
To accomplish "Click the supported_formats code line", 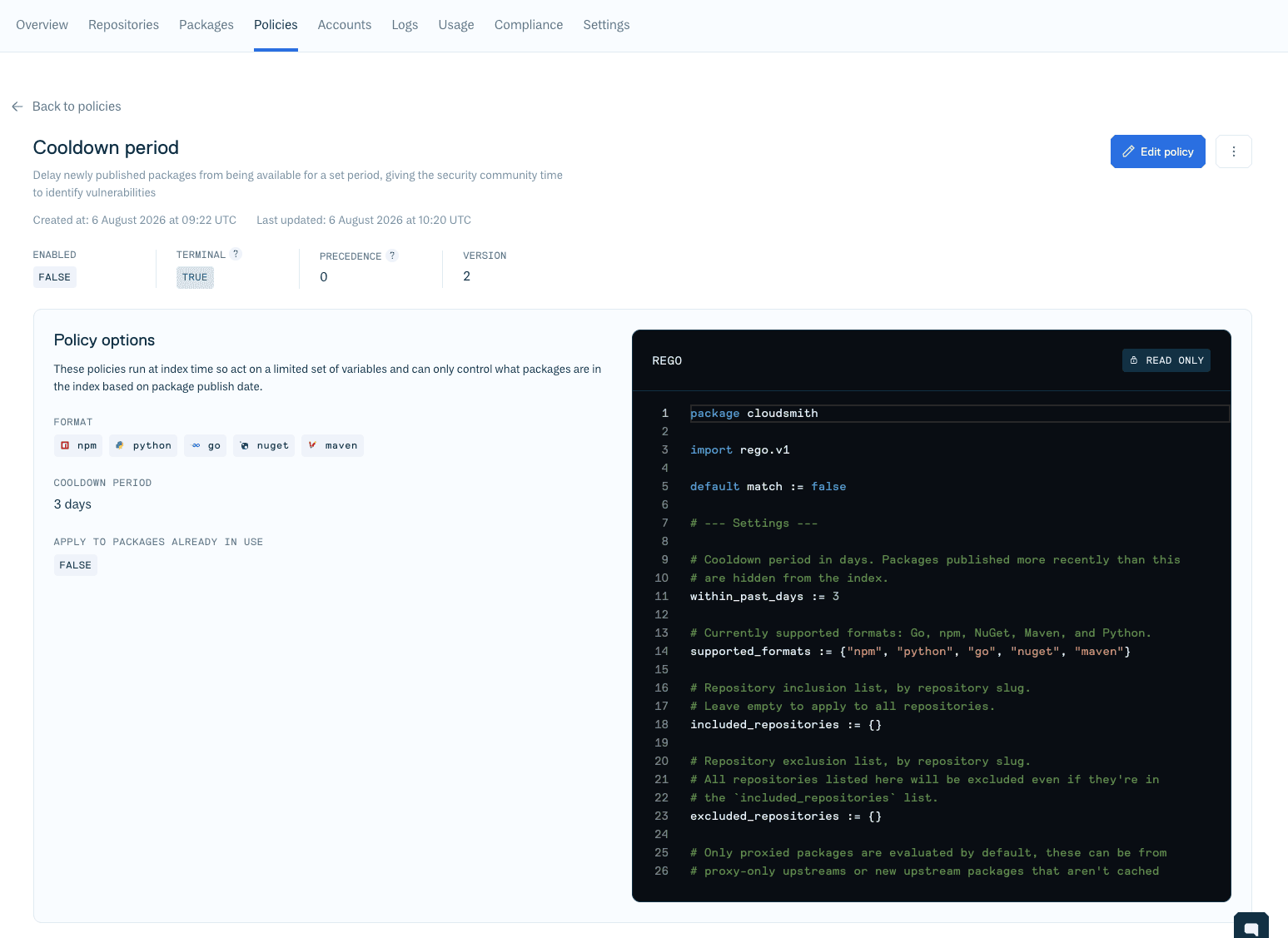I will (x=911, y=652).
